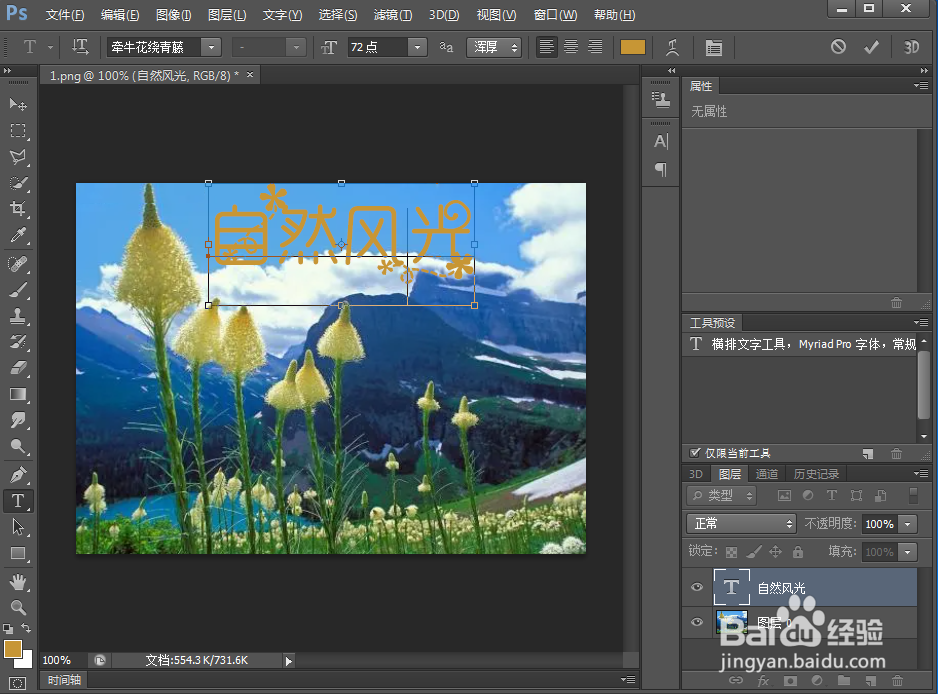938x694 pixels.
Task: Open status bar info arrow menu
Action: coord(289,660)
